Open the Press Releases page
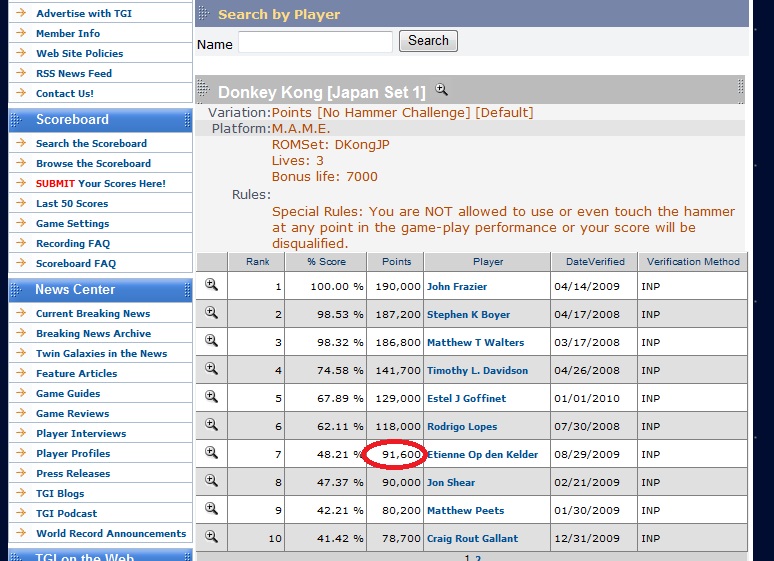 coord(73,473)
